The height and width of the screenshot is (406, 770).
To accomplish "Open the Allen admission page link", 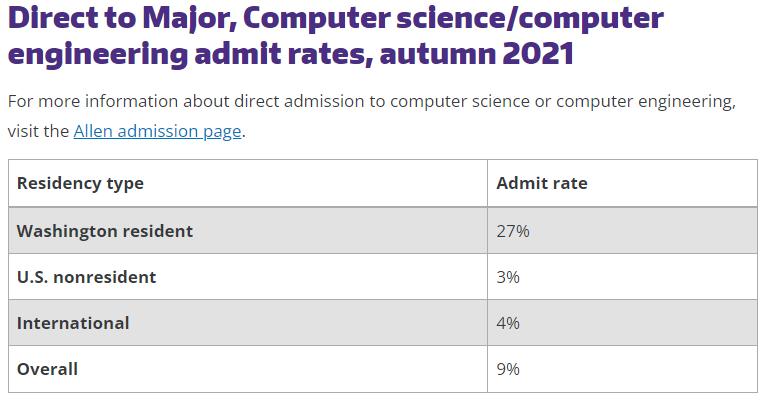I will [157, 131].
